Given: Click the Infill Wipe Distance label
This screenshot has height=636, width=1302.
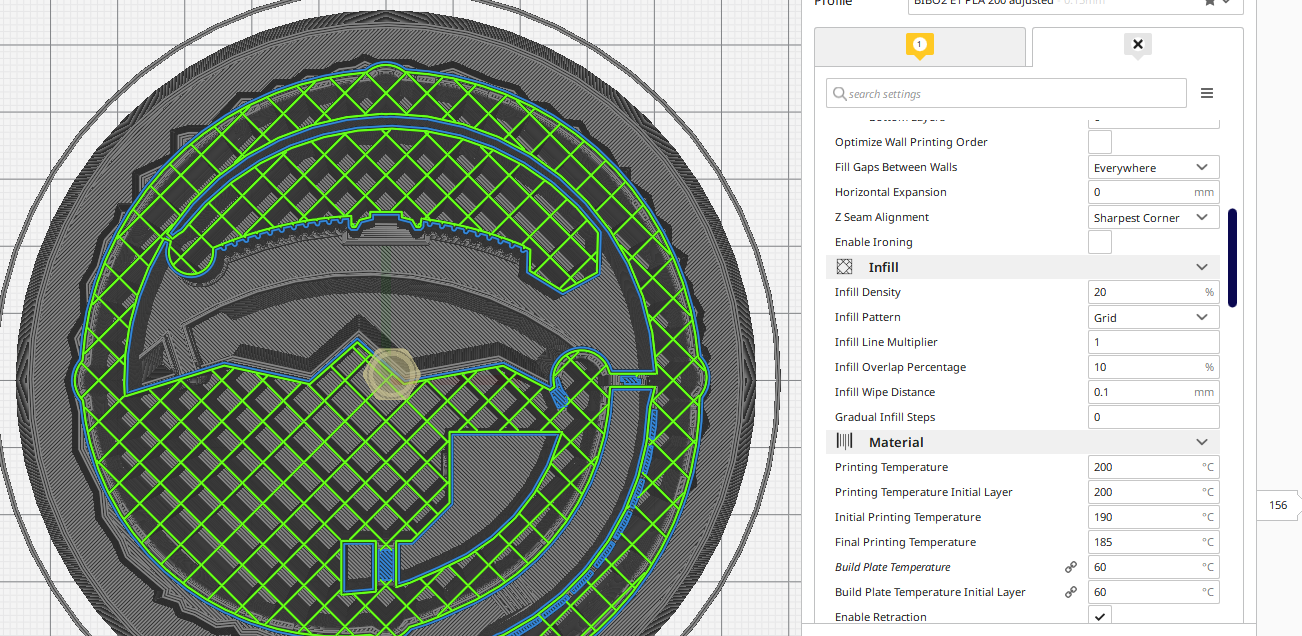Looking at the screenshot, I should pyautogui.click(x=885, y=392).
